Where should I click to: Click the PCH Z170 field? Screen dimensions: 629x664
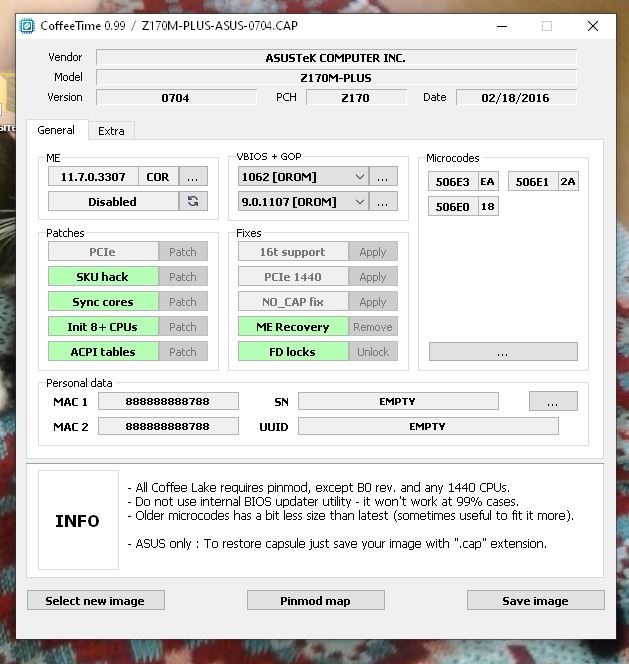[356, 97]
